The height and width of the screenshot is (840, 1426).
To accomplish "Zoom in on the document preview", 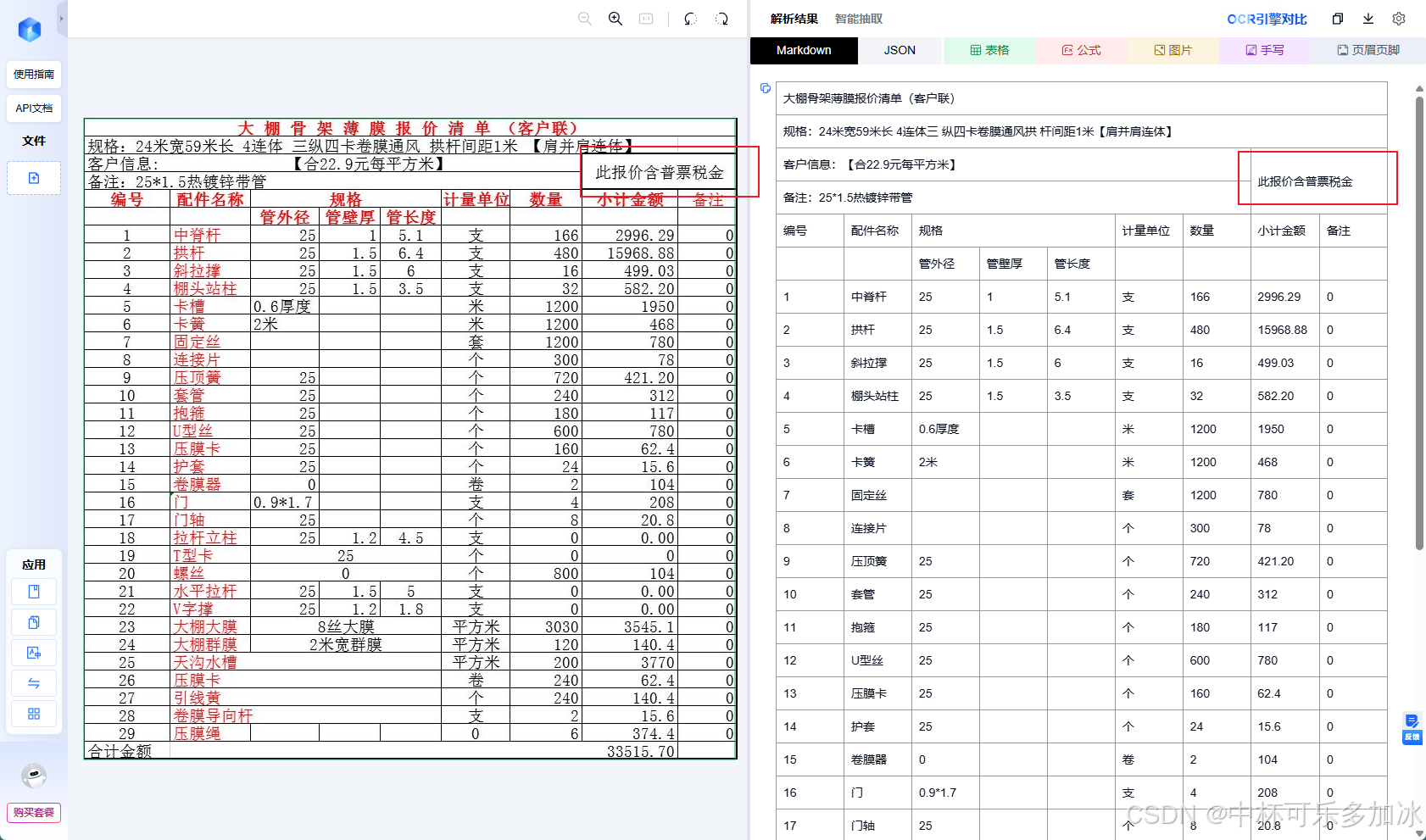I will 616,19.
